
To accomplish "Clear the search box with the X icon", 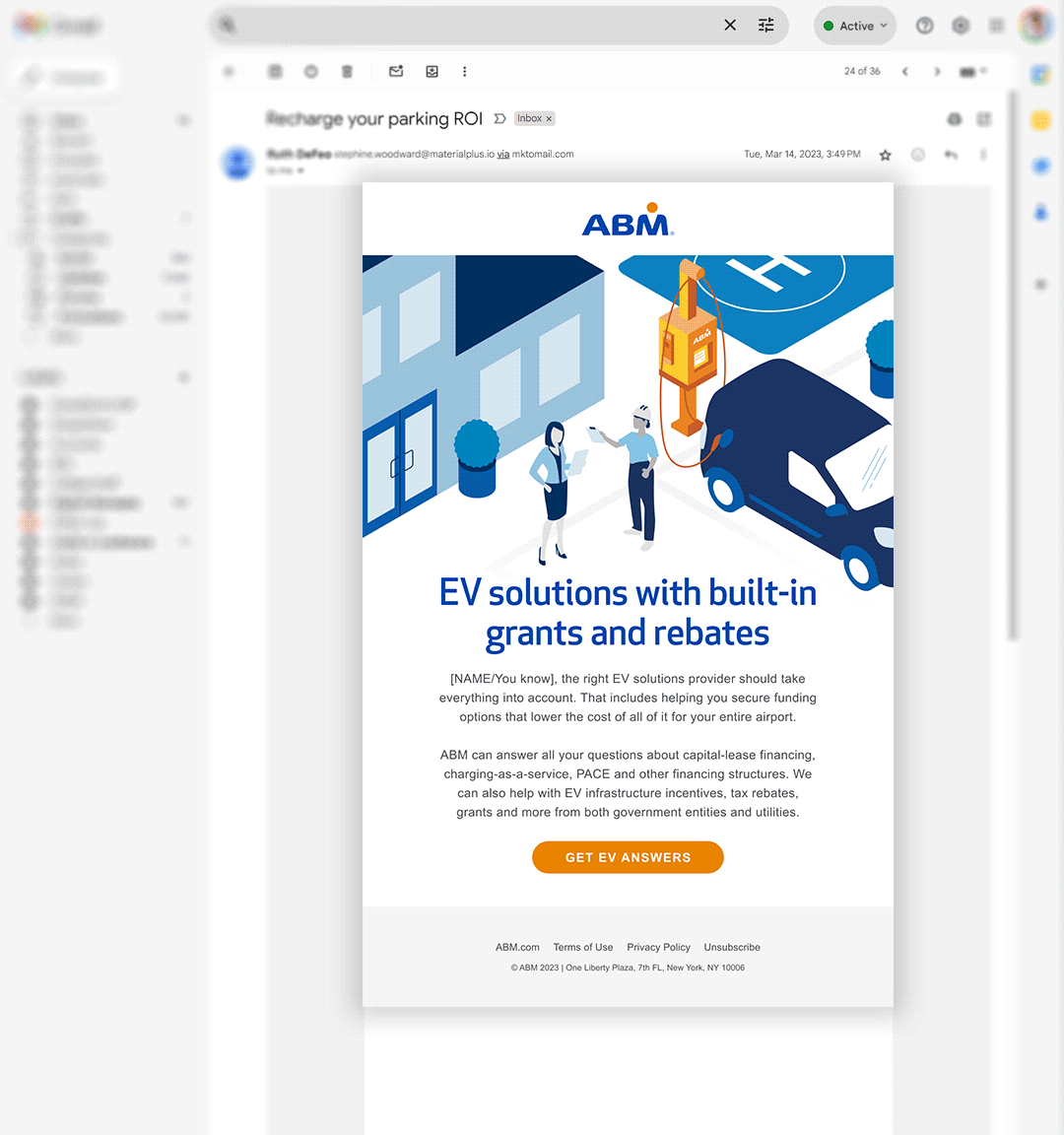I will pos(730,26).
